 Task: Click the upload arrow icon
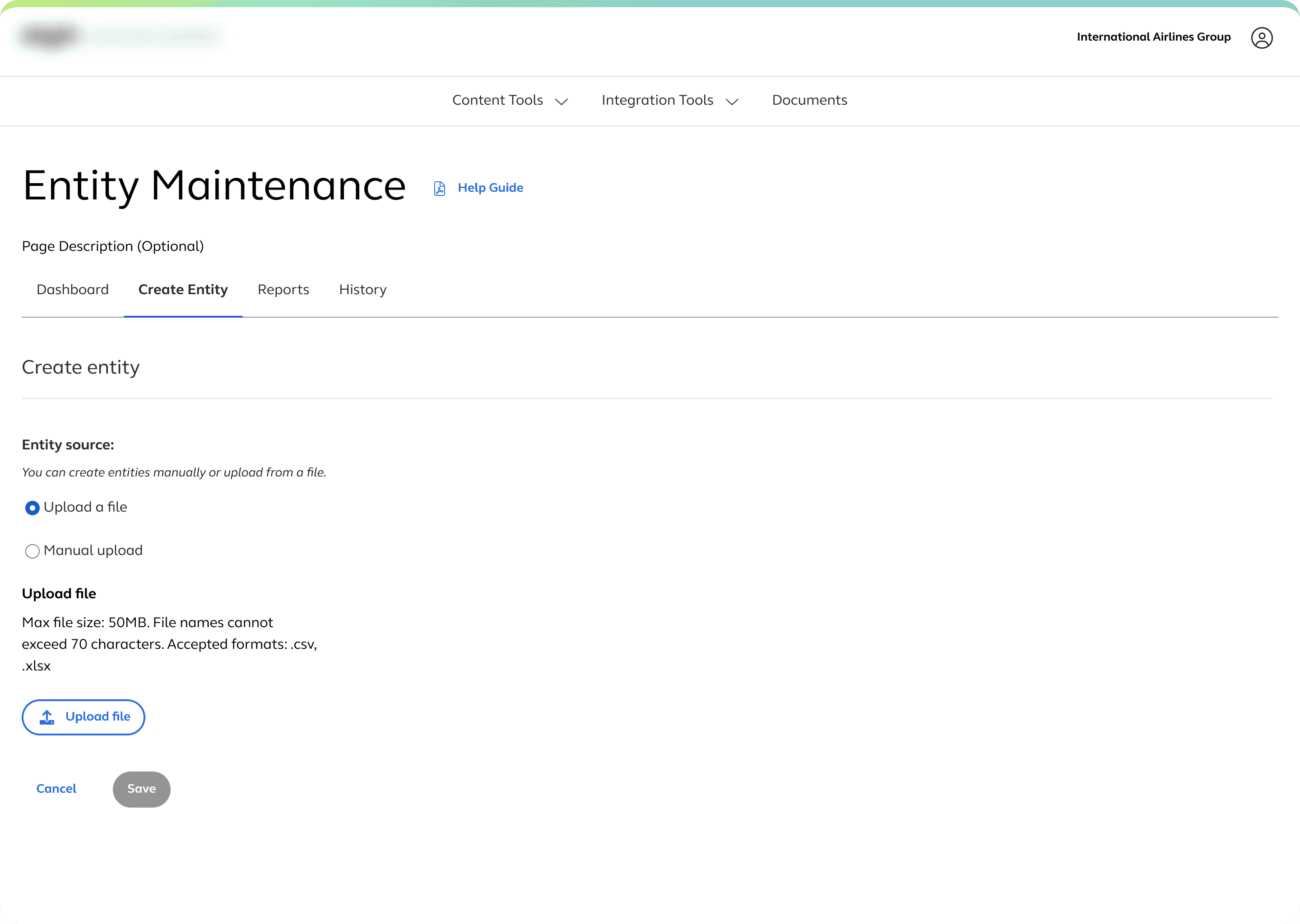click(47, 717)
